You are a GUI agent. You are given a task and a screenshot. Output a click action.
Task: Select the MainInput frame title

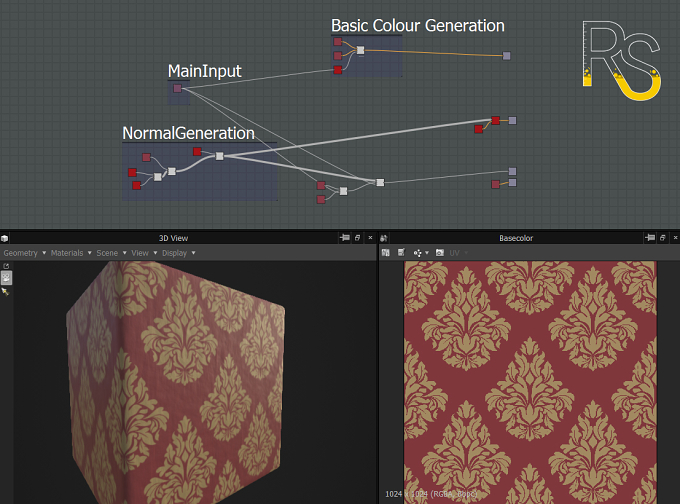pos(204,71)
